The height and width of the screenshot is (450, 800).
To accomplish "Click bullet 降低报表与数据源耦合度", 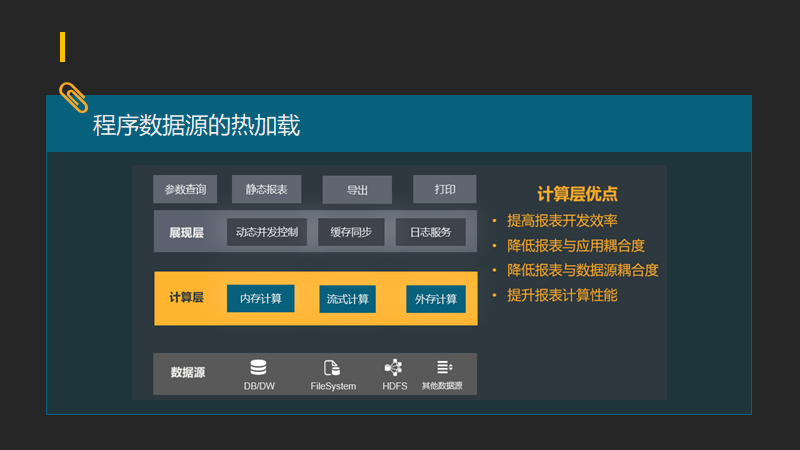I will coord(583,270).
